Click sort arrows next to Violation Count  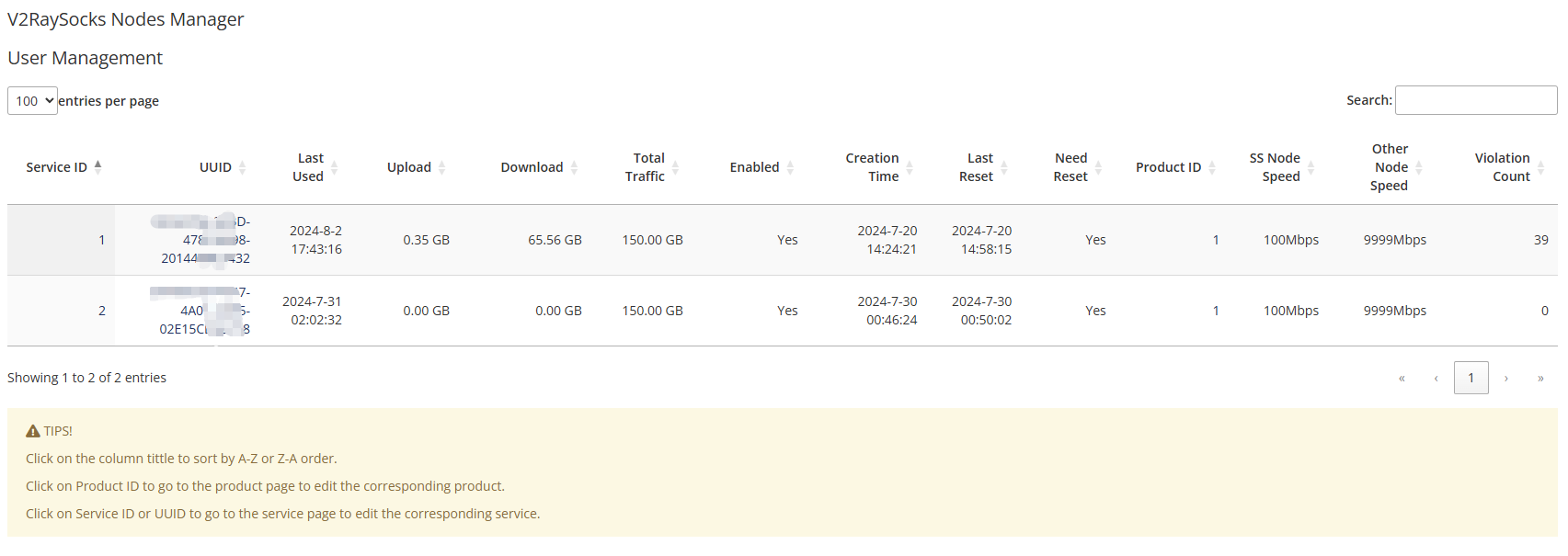[1541, 167]
